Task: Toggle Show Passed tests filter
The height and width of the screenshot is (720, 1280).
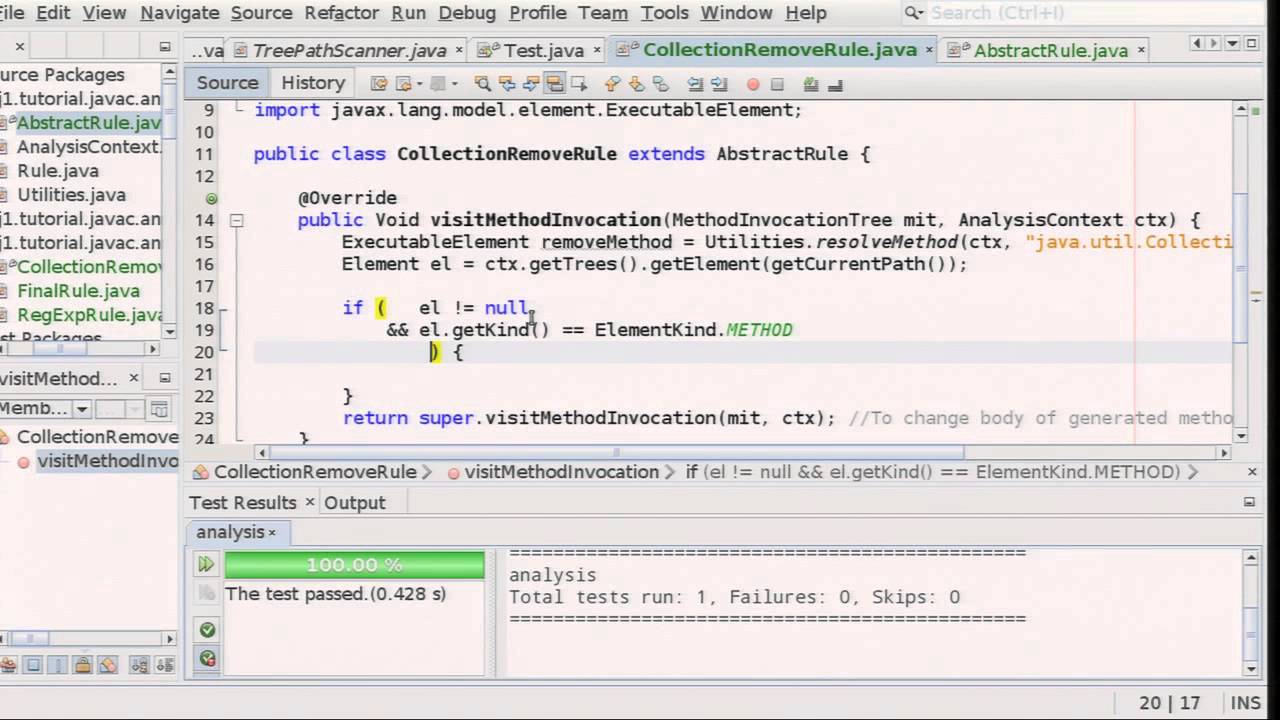Action: point(207,630)
